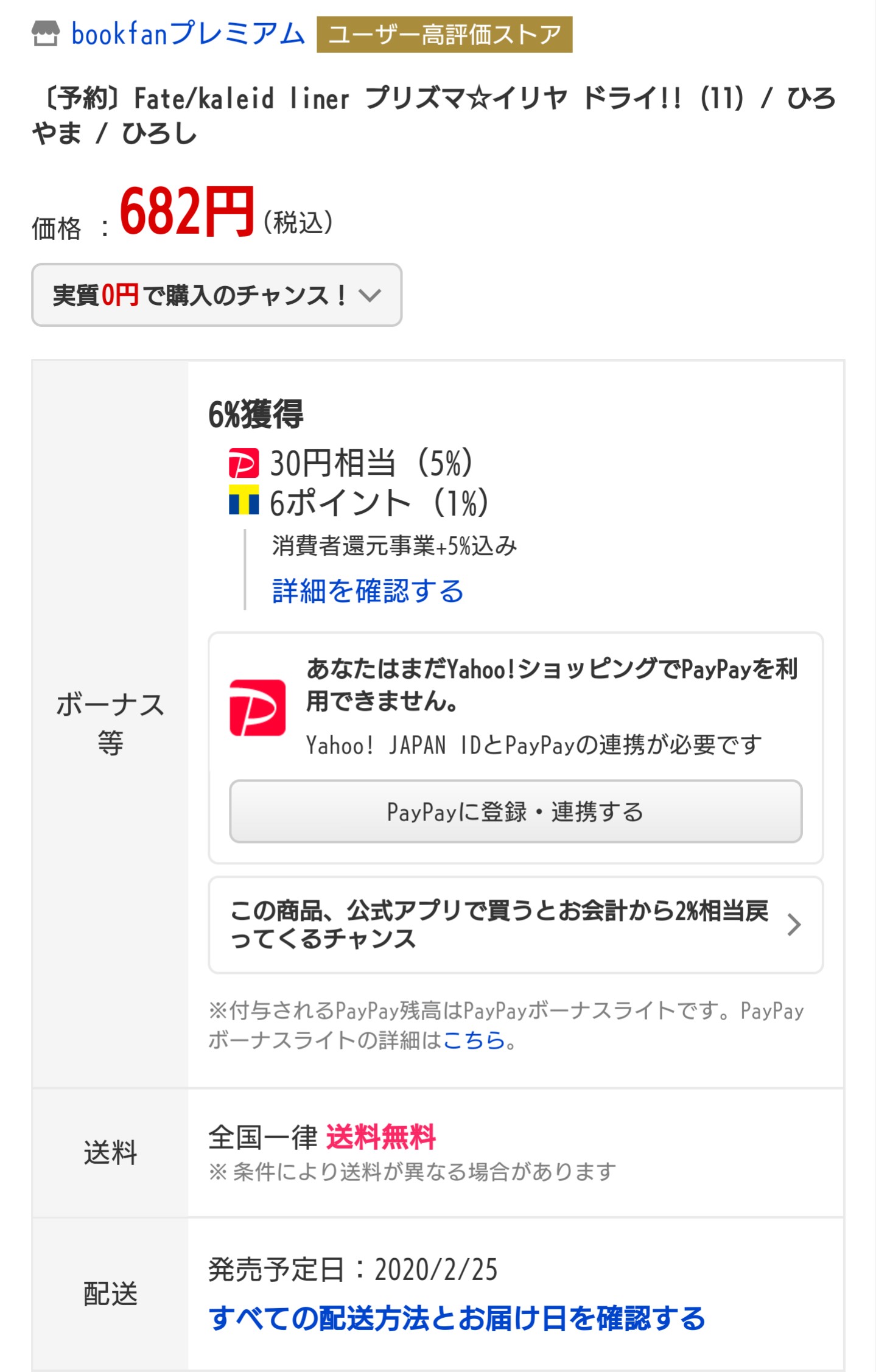
Task: Open the 公式アプリで買うと2%相当戻ってくる banner
Action: click(x=499, y=925)
